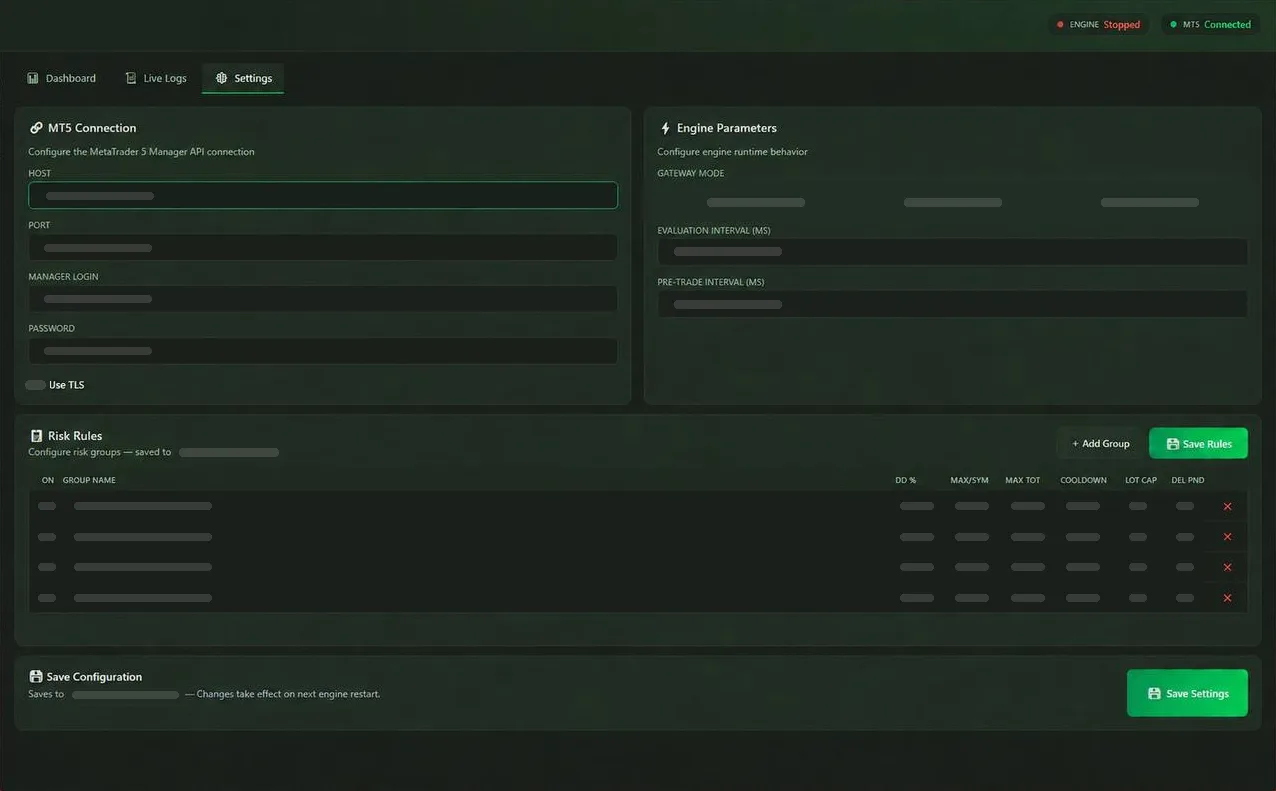Click 'Configure the MetaTrader 5 Manager API connection' text

point(141,152)
